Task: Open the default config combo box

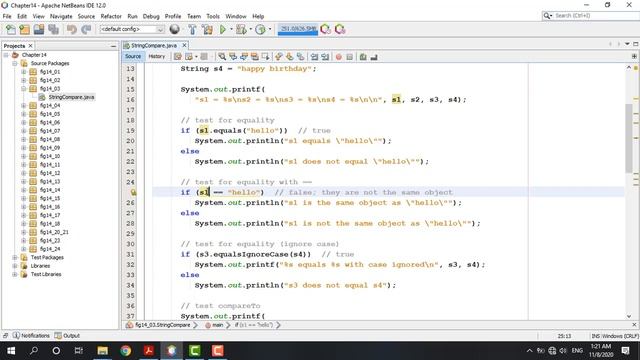Action: click(x=132, y=29)
